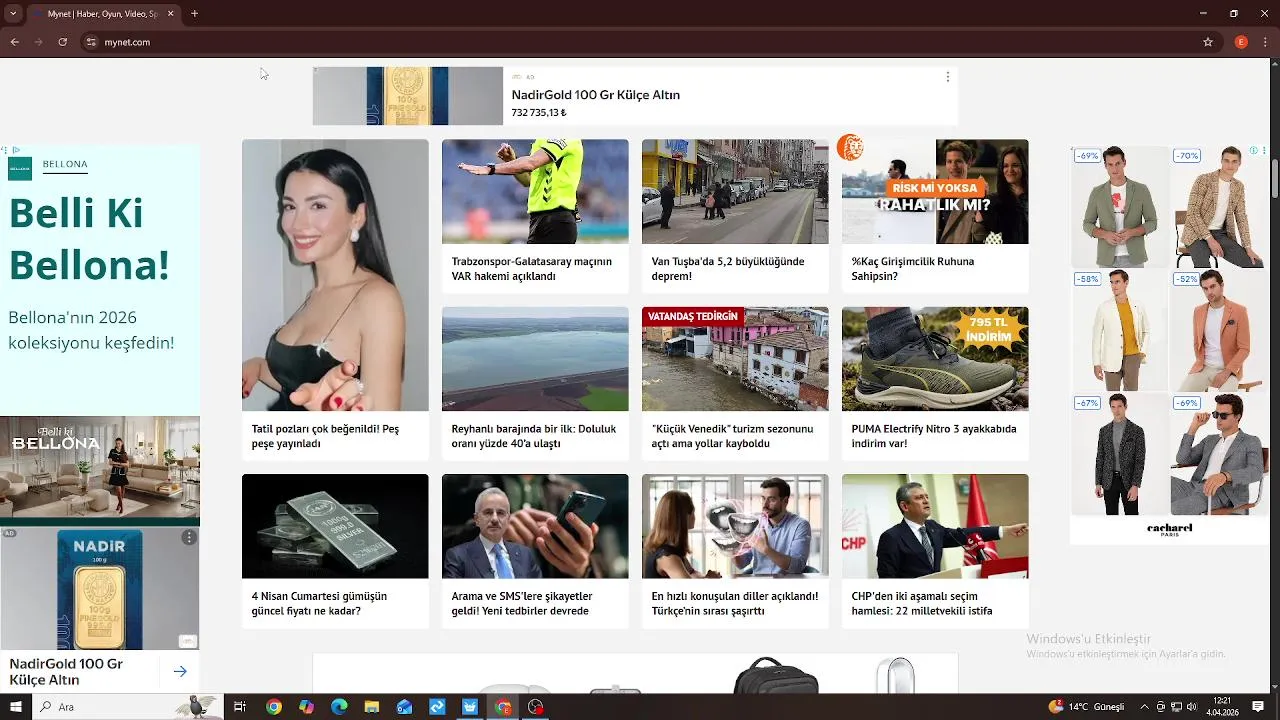Open NadirGold top ad options menu

947,77
